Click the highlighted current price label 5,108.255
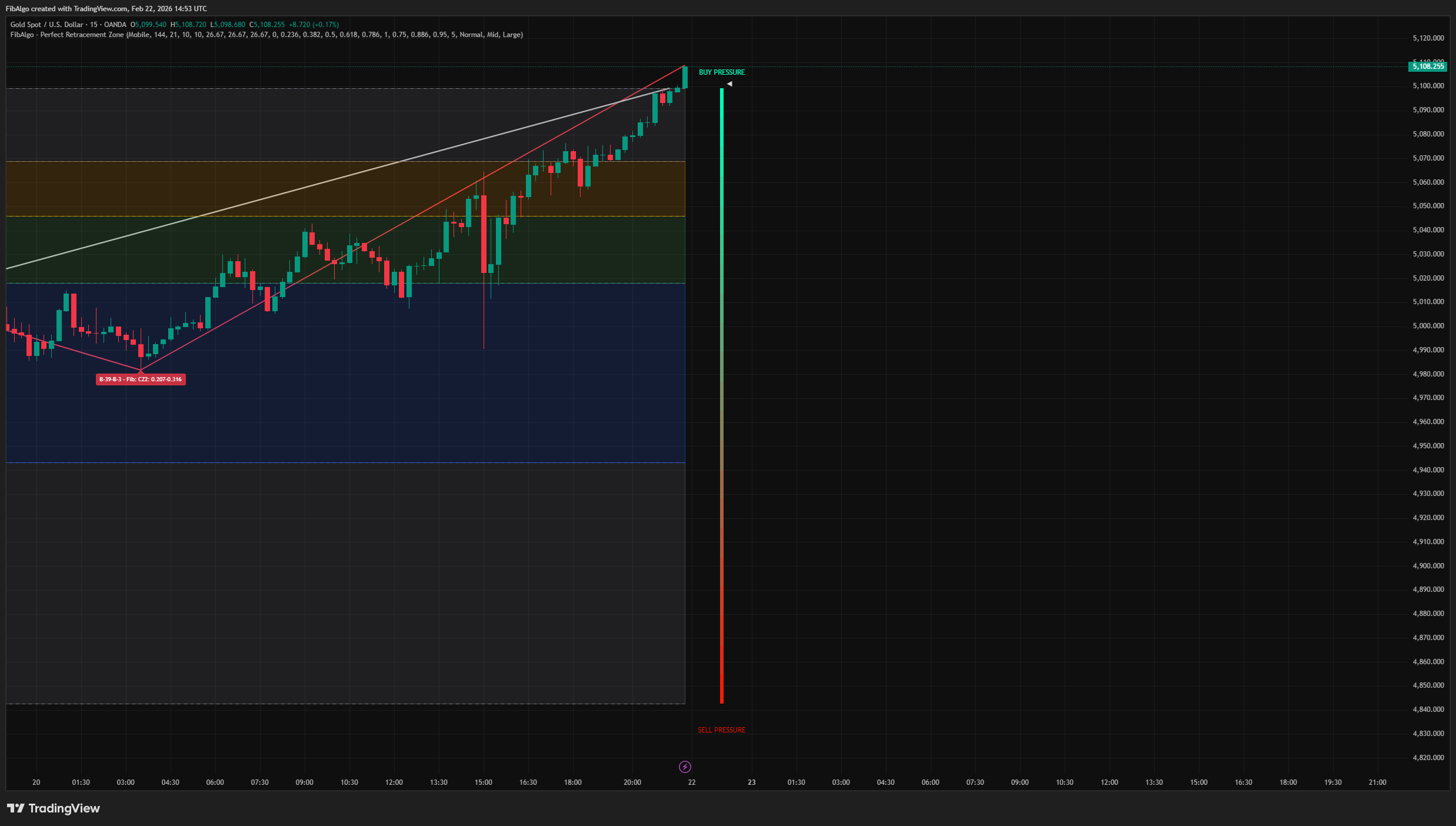This screenshot has width=1456, height=826. 1426,66
